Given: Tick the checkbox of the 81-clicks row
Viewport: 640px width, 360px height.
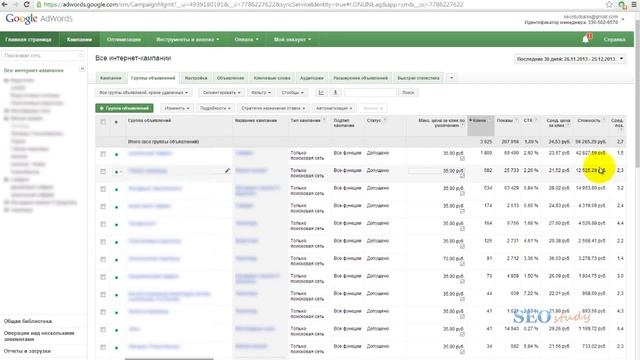Looking at the screenshot, I should [103, 259].
